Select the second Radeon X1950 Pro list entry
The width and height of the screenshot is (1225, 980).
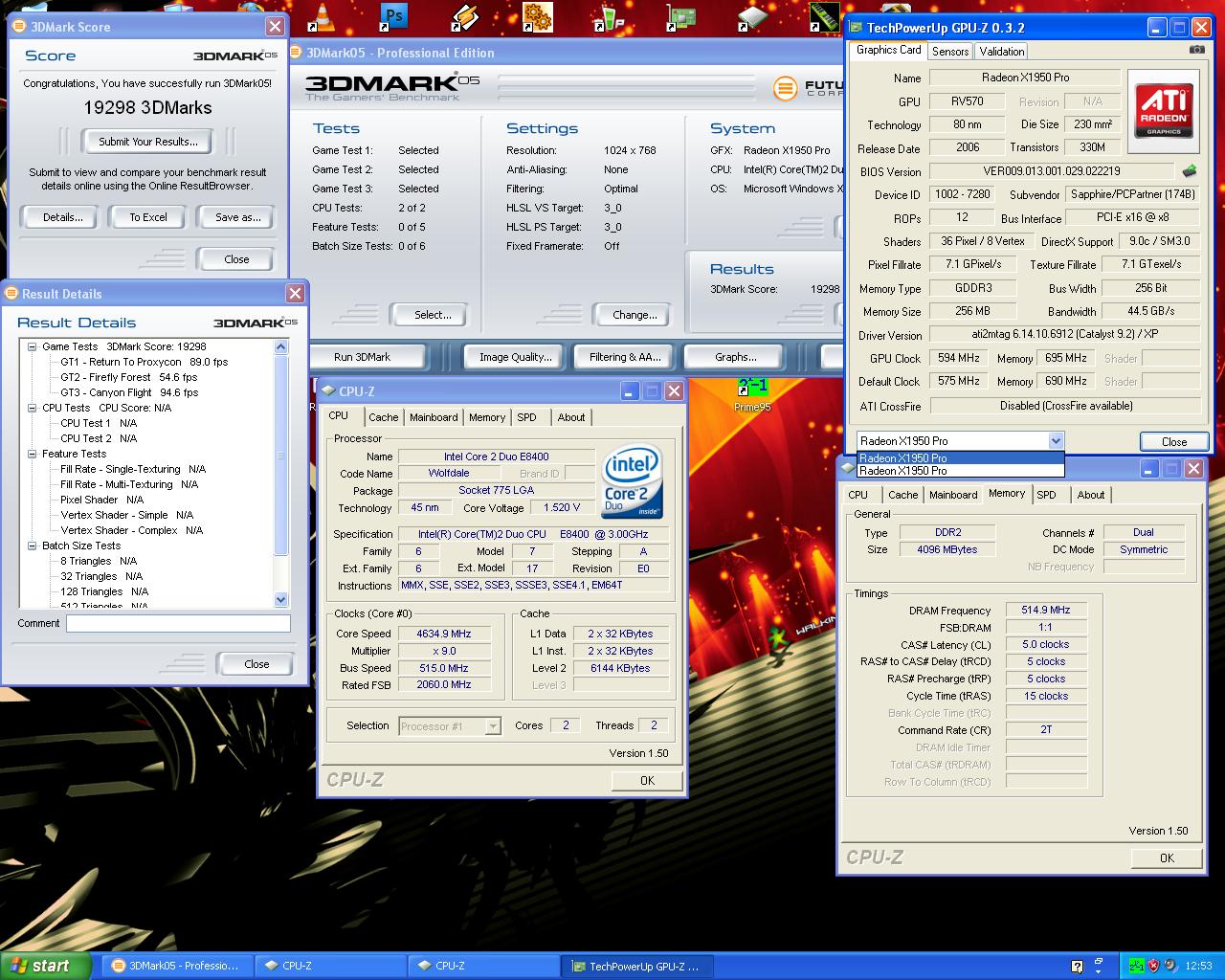click(x=960, y=470)
